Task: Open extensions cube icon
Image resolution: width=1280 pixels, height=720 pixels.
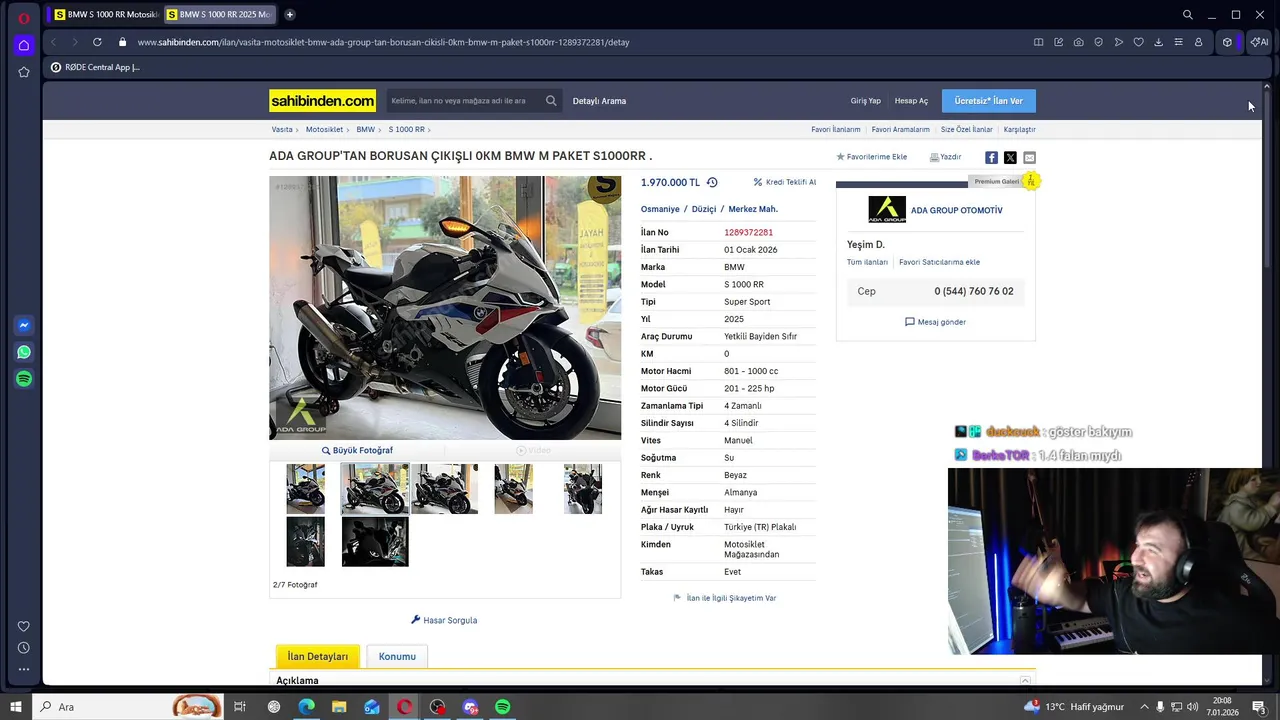Action: click(x=1227, y=42)
